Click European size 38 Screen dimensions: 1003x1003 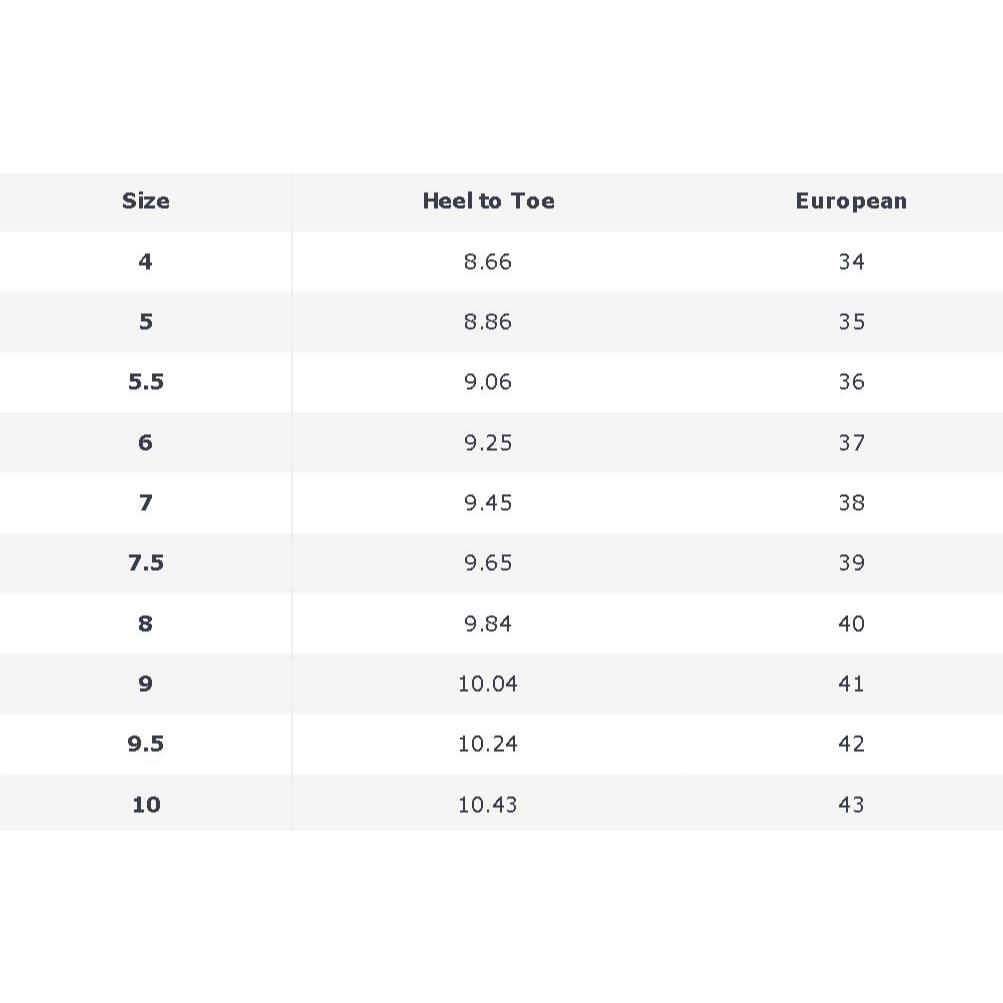pyautogui.click(x=851, y=503)
